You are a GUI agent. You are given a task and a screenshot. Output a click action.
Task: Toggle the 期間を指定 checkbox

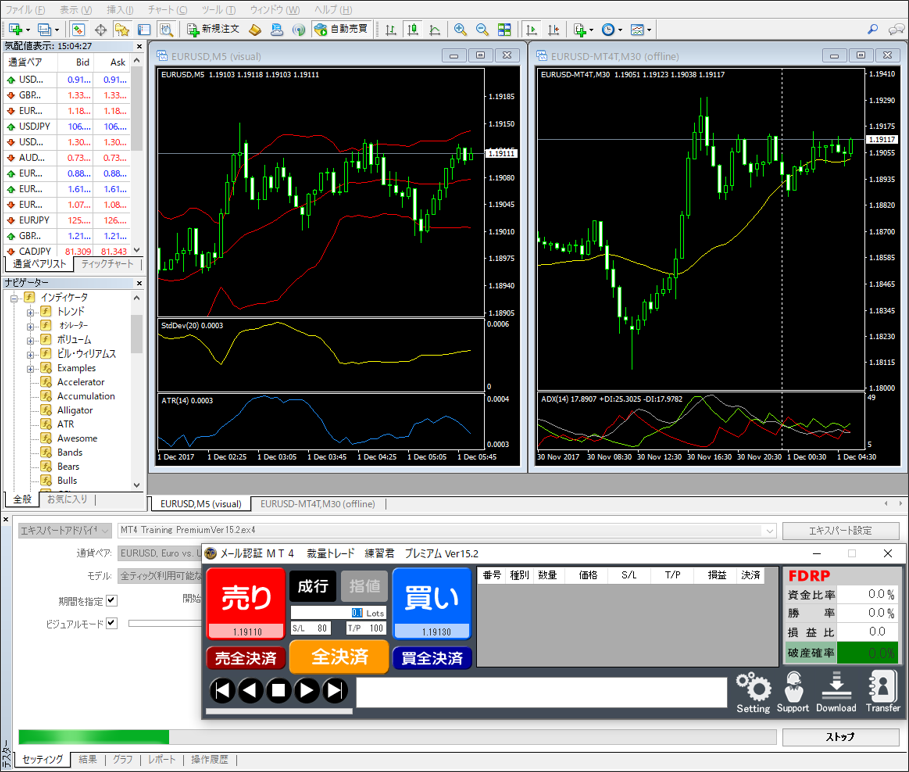pos(112,601)
